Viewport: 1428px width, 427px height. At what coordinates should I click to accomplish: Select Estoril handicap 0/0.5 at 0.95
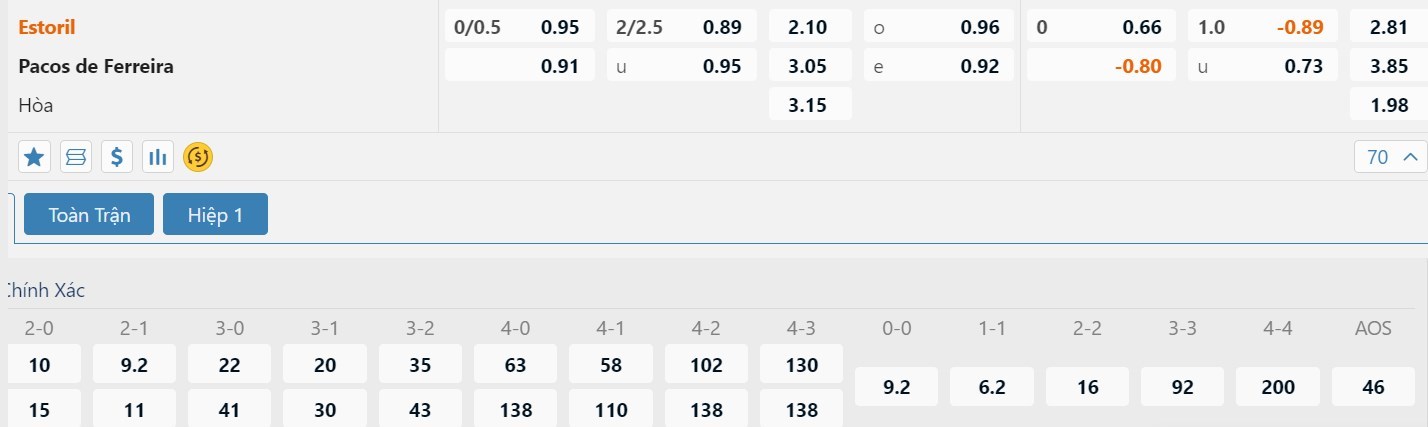coord(519,27)
